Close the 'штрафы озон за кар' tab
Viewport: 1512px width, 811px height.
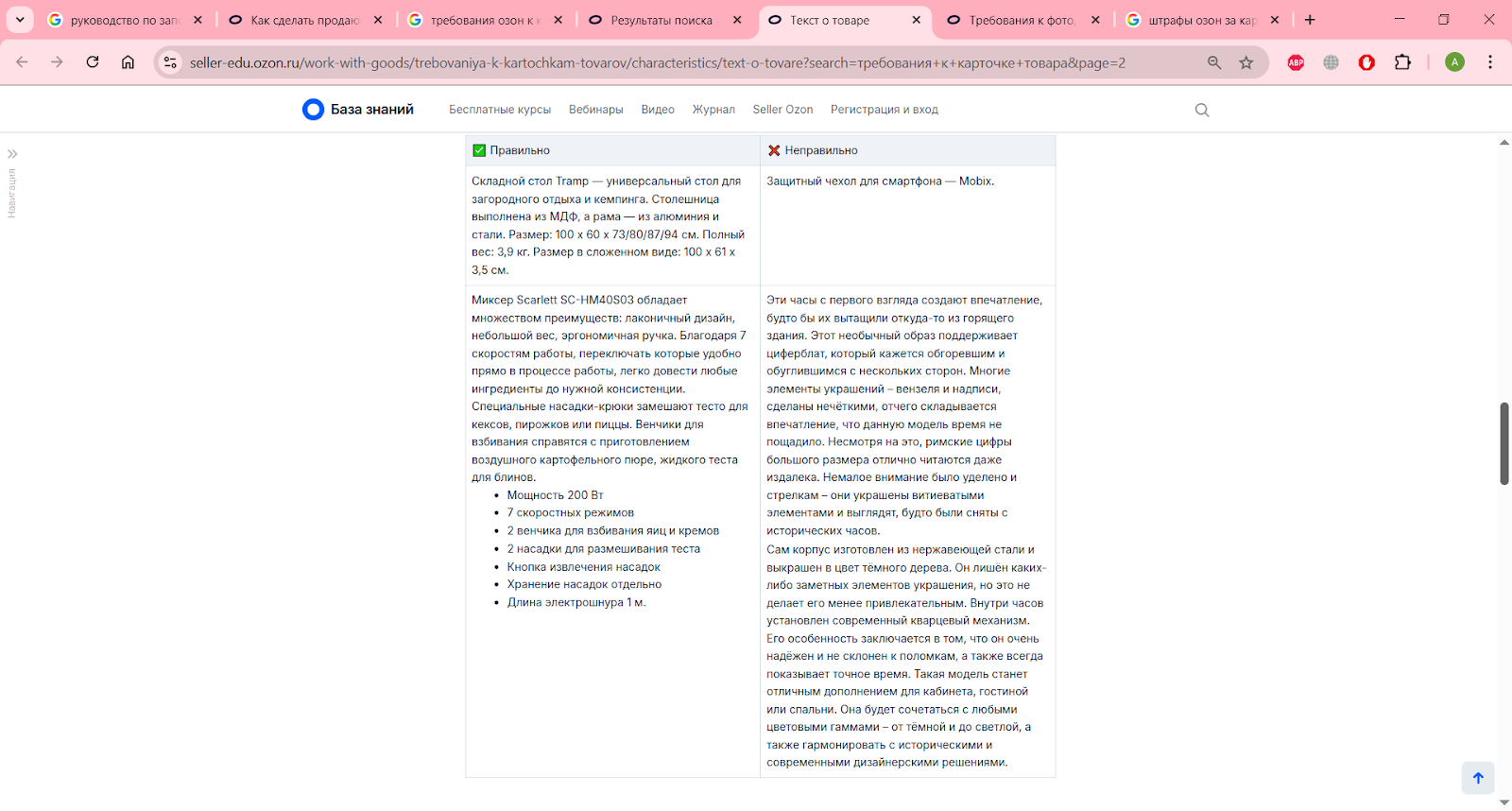pyautogui.click(x=1275, y=20)
